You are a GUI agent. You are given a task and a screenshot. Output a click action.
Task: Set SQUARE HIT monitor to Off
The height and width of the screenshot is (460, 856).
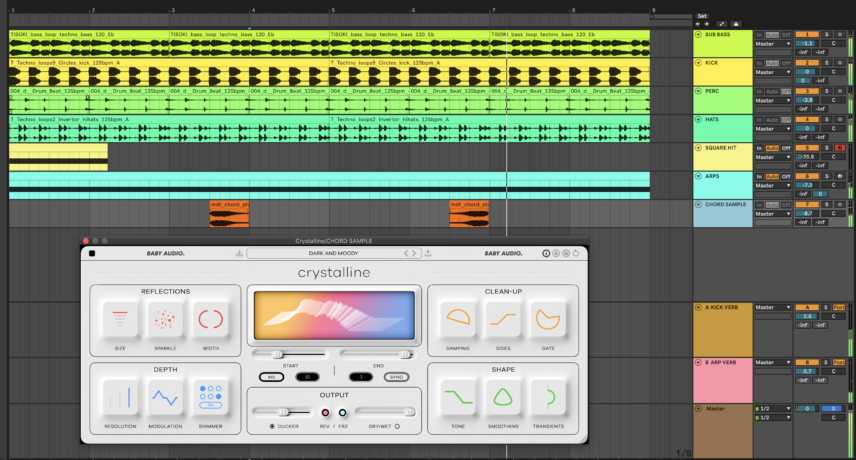786,148
